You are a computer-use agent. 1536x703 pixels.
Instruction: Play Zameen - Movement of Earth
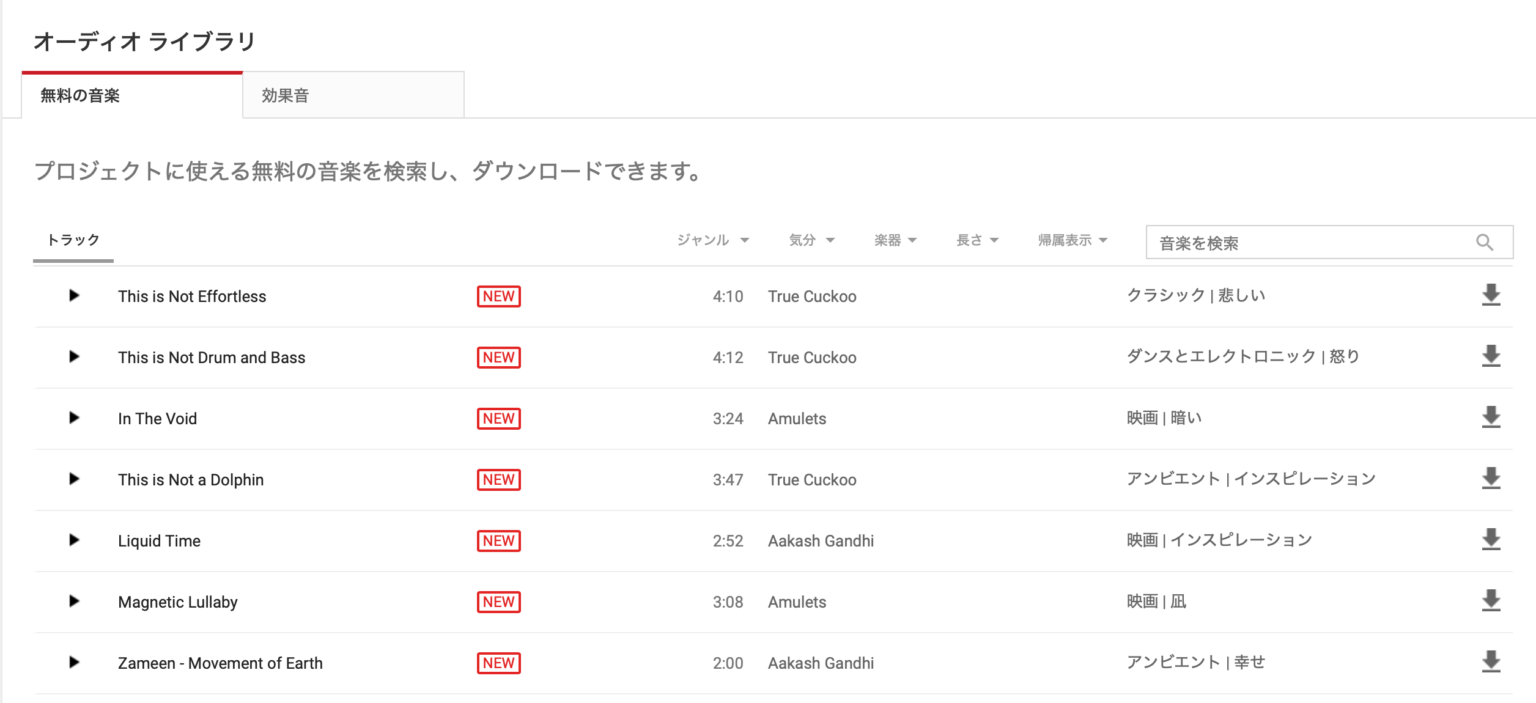(74, 662)
